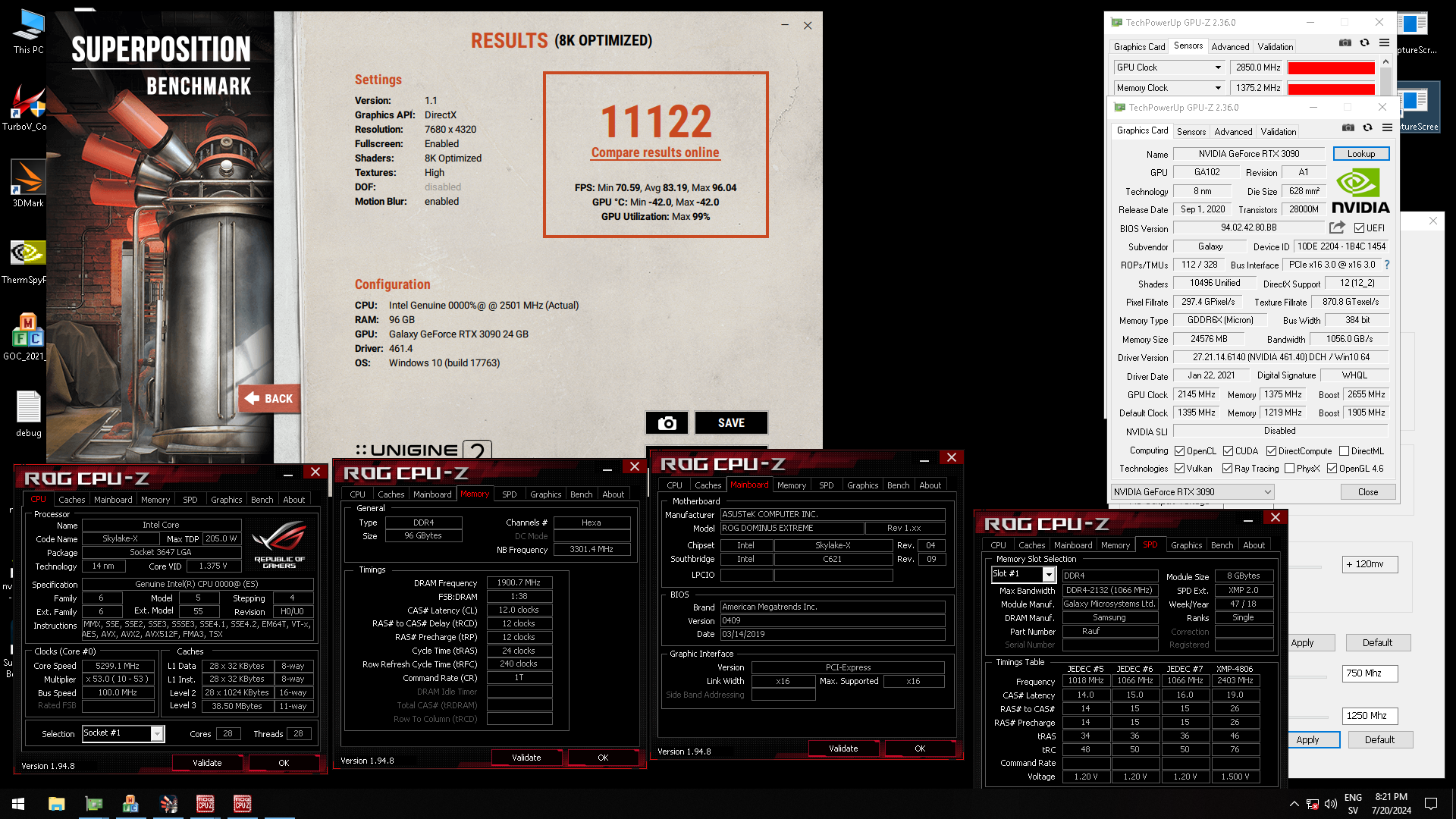Click the taskbar clock showing 8:21 PM
This screenshot has height=819, width=1456.
tap(1391, 804)
